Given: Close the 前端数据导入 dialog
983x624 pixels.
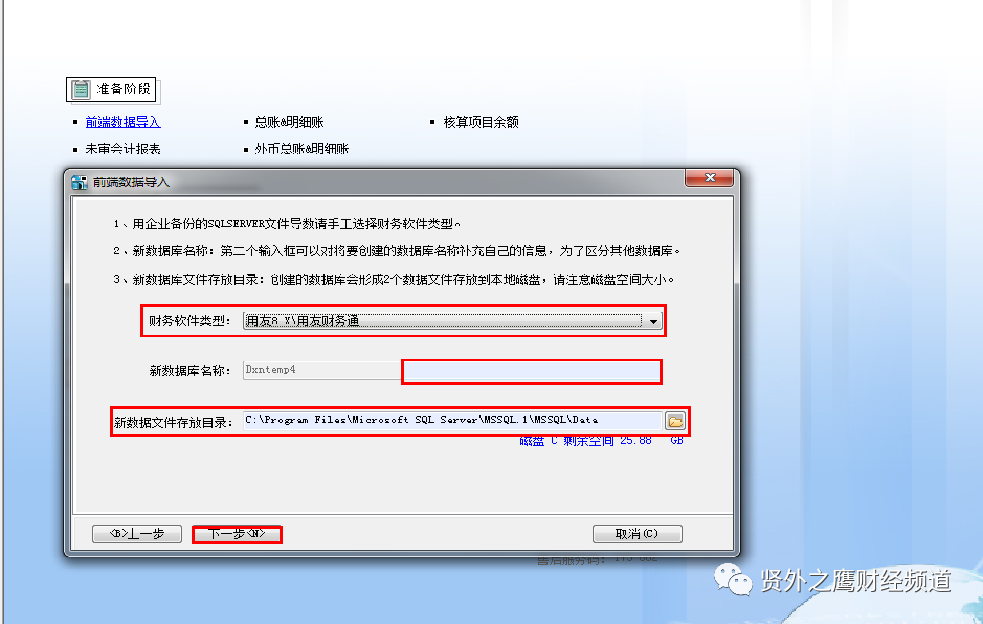Looking at the screenshot, I should click(710, 178).
